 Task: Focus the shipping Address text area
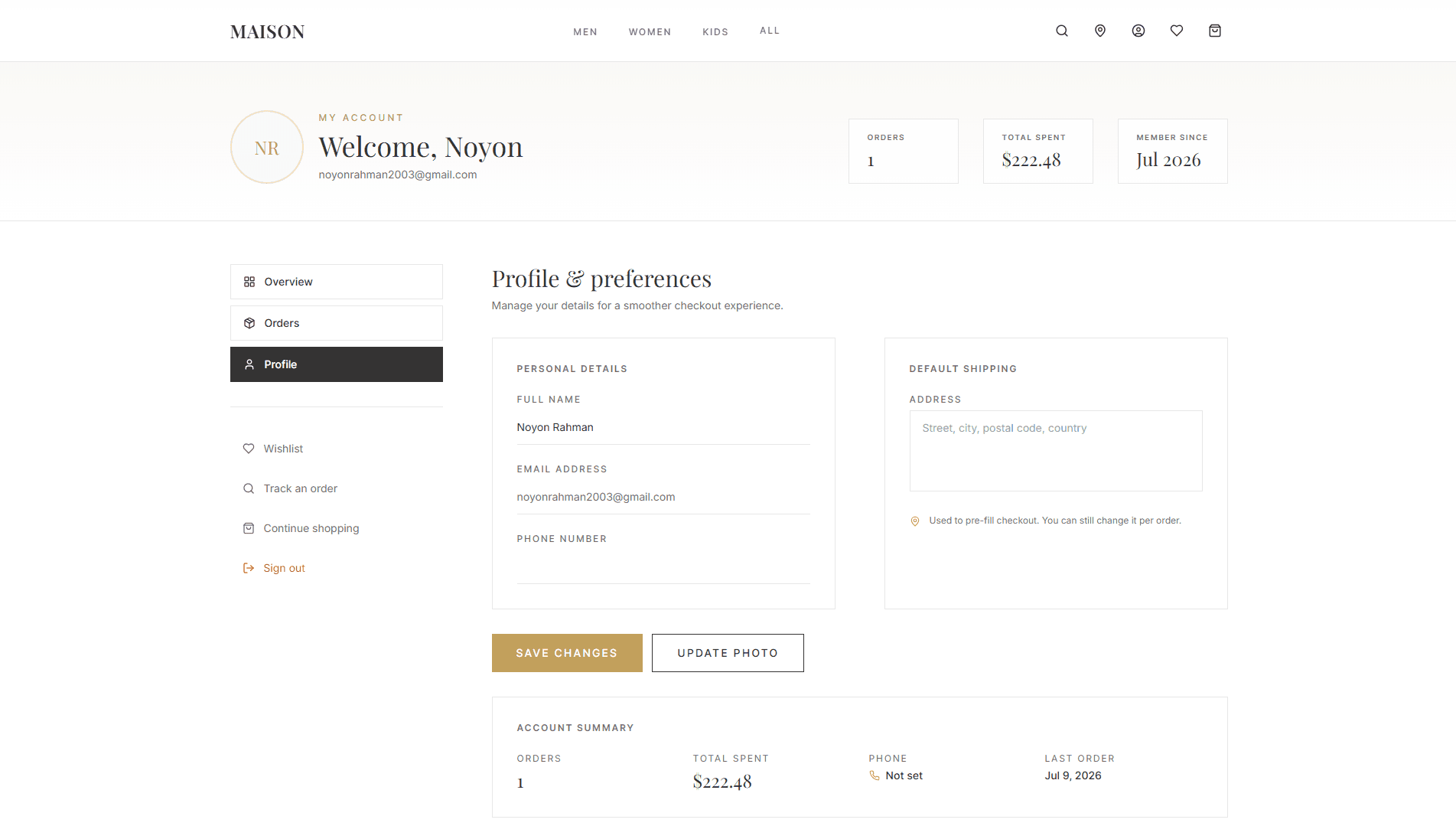tap(1056, 451)
